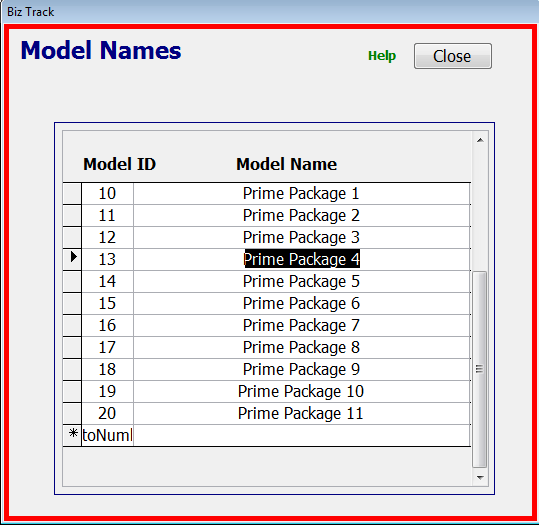The height and width of the screenshot is (525, 539).
Task: Click the scroll up arrow
Action: coord(480,140)
